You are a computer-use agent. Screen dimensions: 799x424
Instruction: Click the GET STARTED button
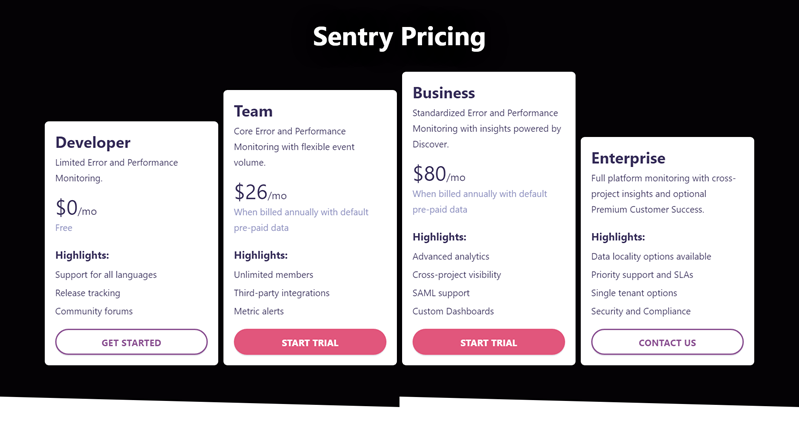click(x=131, y=342)
